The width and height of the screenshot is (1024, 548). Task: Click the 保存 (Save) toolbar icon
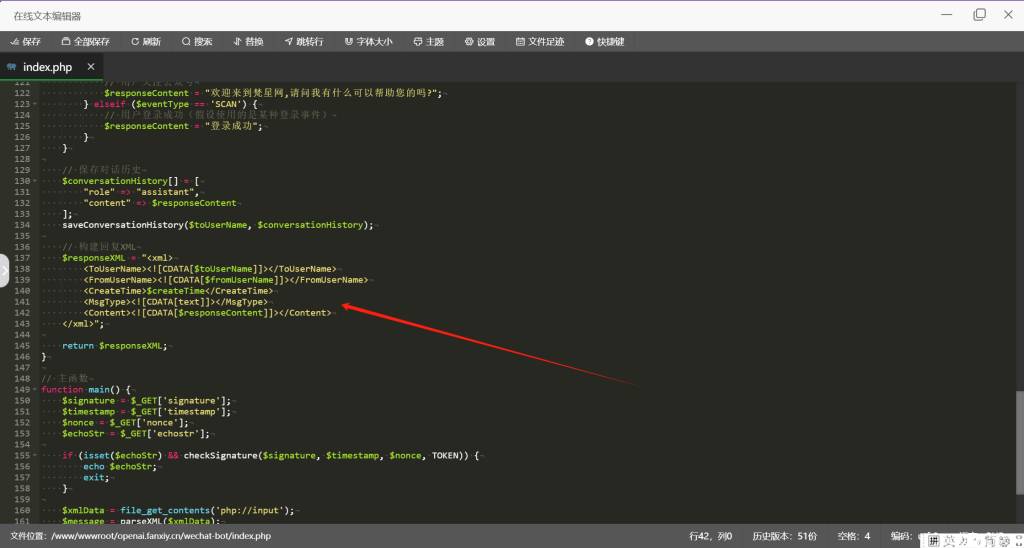pyautogui.click(x=25, y=42)
